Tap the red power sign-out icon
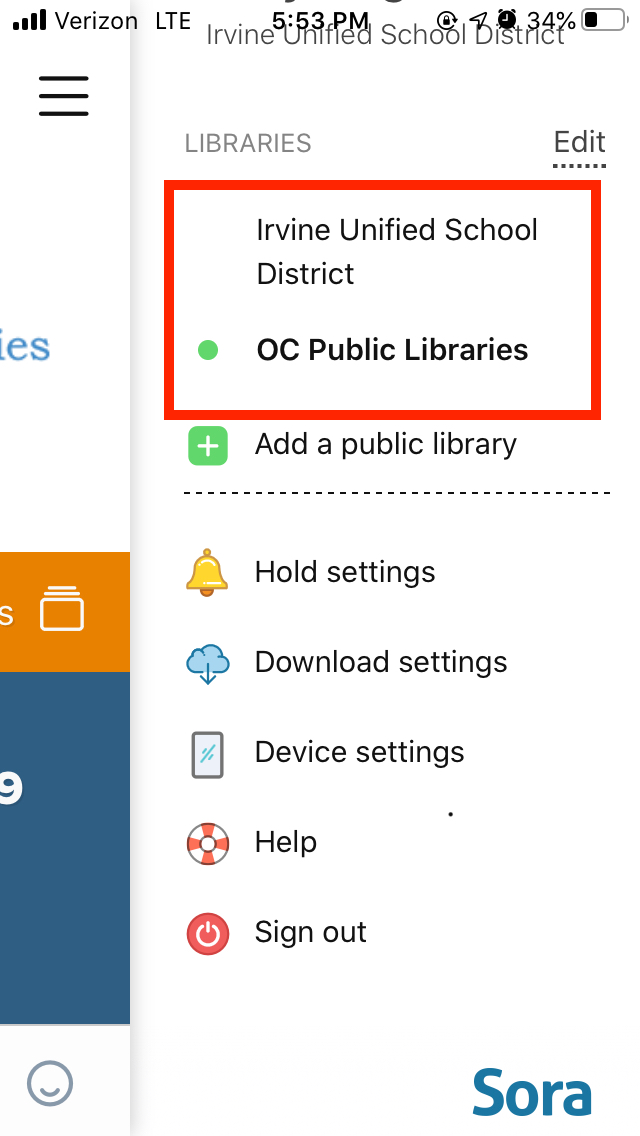This screenshot has height=1136, width=640. tap(208, 933)
